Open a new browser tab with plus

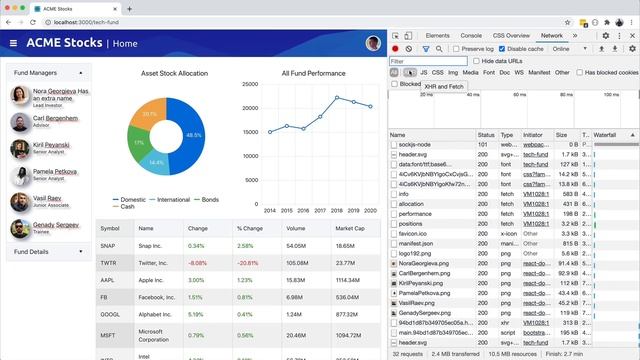coord(129,9)
